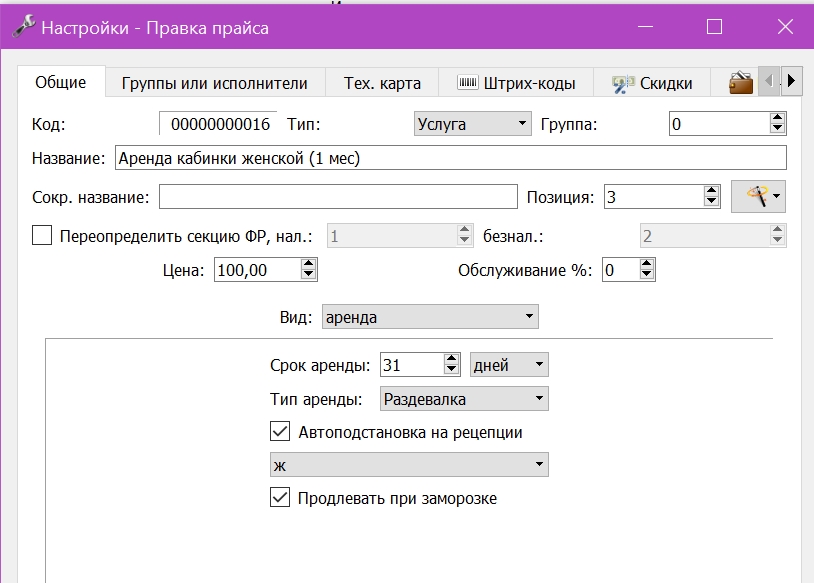The image size is (814, 583).
Task: Click the magic wand button next to Позиция
Action: (758, 196)
